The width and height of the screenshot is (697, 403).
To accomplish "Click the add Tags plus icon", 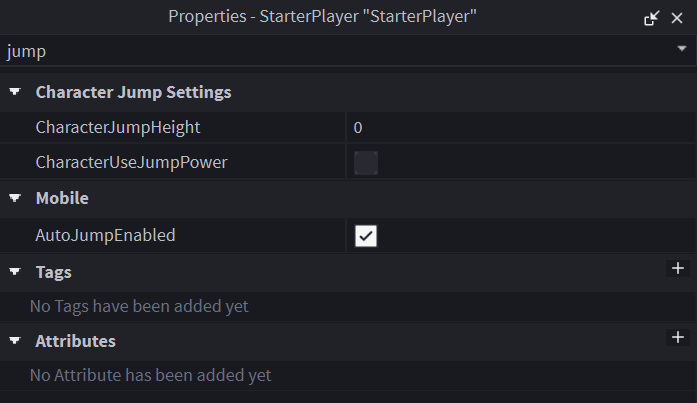I will coord(678,268).
